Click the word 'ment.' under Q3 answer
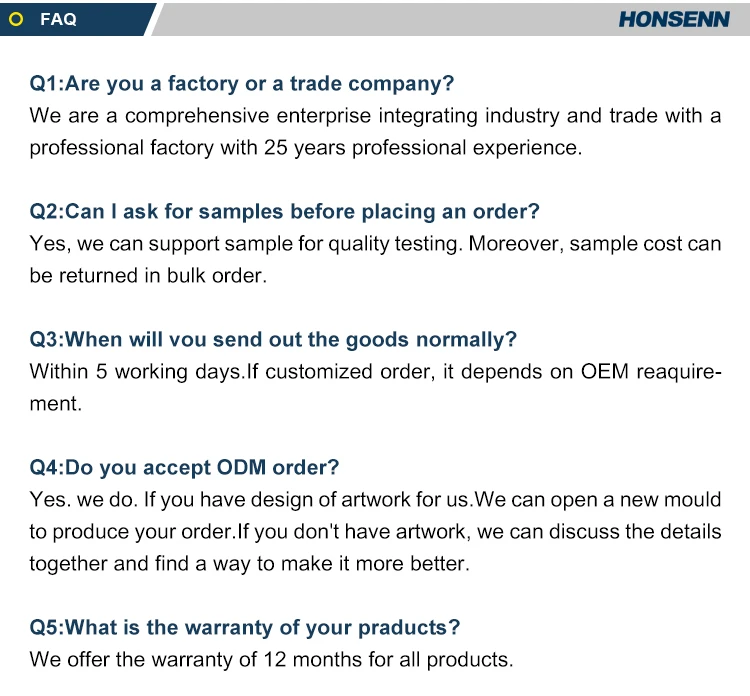 pyautogui.click(x=56, y=404)
